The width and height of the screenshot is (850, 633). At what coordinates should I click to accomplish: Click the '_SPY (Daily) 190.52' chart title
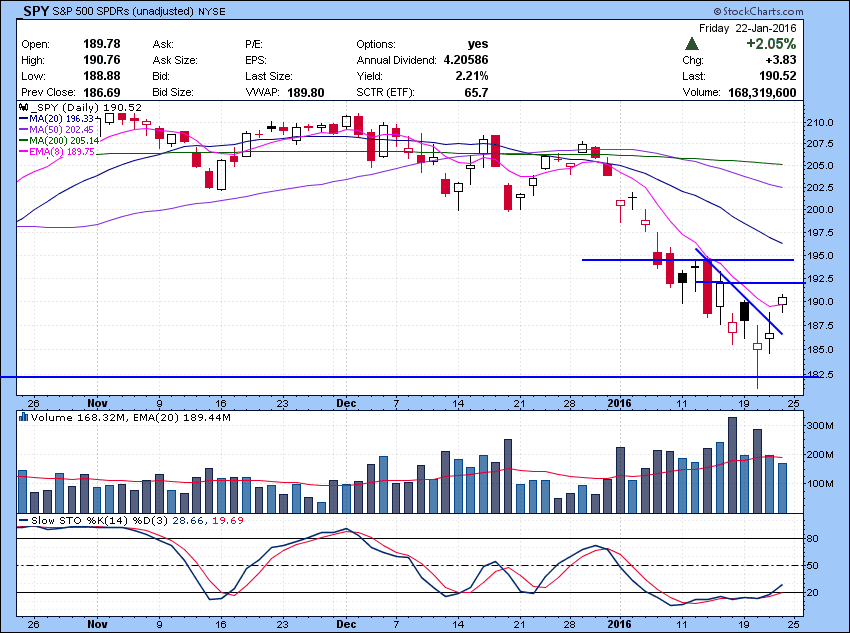point(86,107)
